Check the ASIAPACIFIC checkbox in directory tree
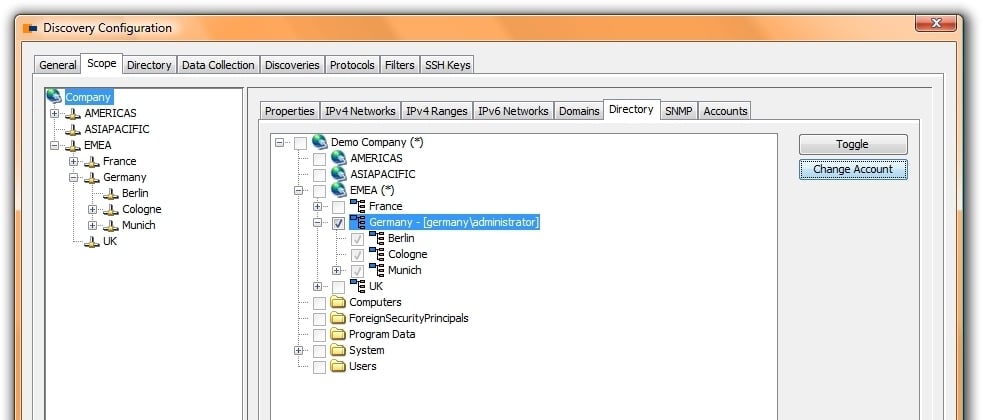The width and height of the screenshot is (982, 420). click(x=319, y=175)
